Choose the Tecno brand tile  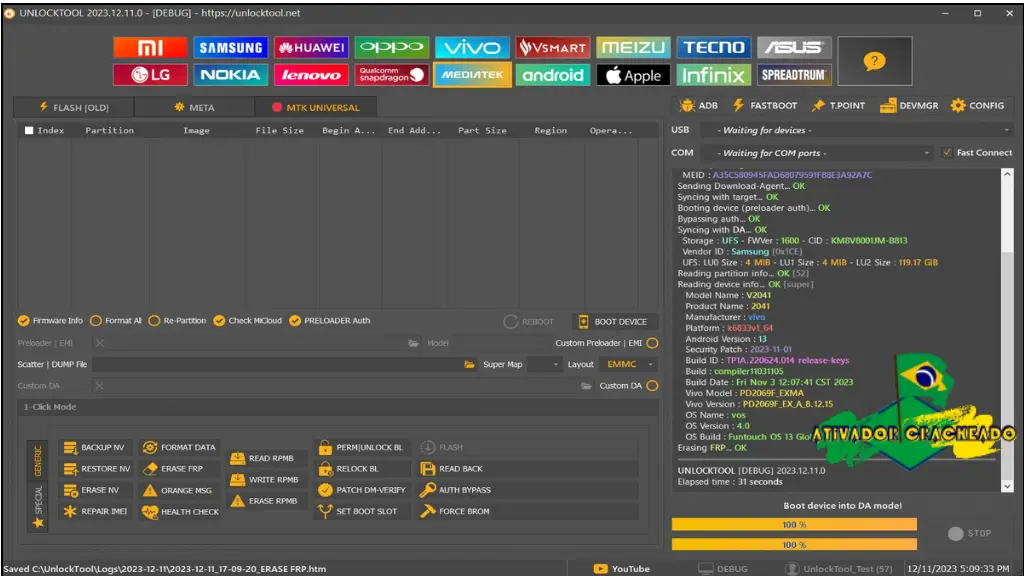[x=713, y=48]
